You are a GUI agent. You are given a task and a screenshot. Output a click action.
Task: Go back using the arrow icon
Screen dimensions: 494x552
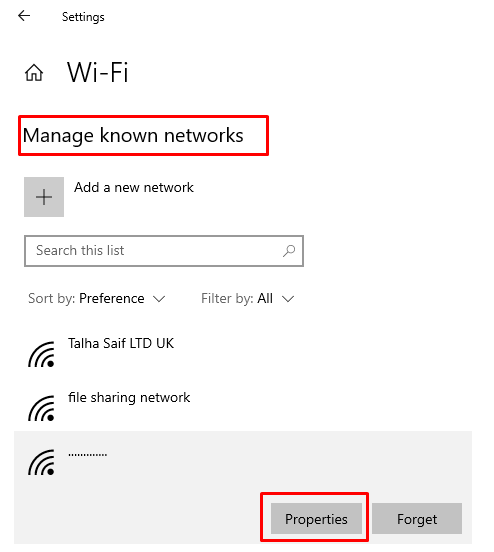coord(24,16)
